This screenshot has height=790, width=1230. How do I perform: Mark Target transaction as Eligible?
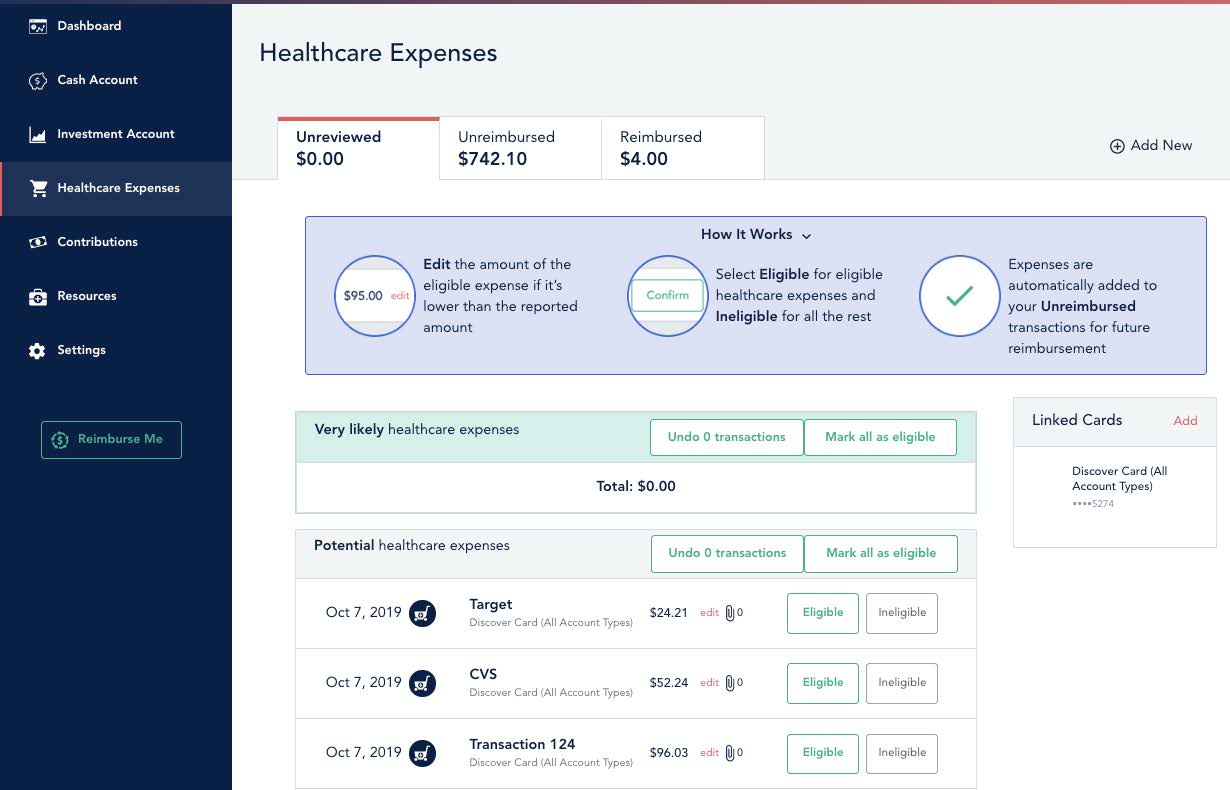[822, 613]
